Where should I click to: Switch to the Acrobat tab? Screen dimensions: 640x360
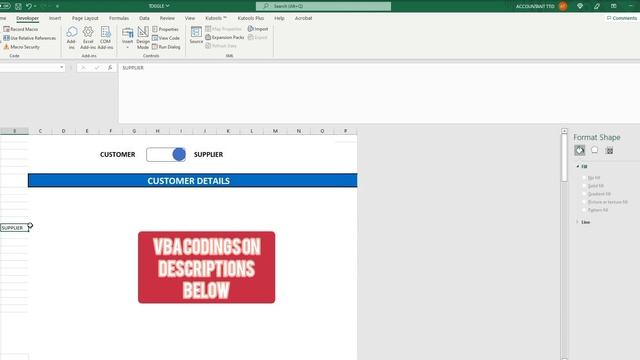click(303, 18)
